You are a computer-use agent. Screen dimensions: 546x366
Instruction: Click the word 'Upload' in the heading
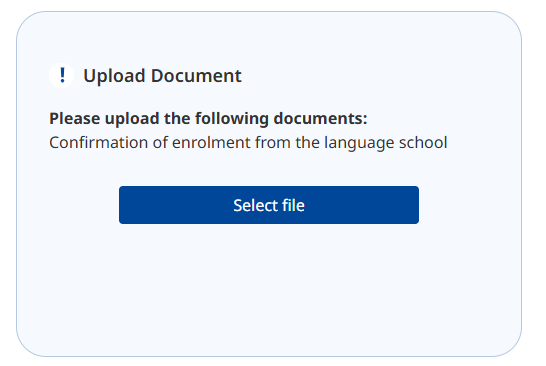click(114, 76)
